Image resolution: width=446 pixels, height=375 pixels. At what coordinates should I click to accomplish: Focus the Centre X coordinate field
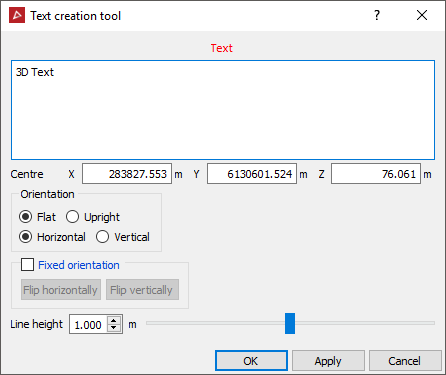(127, 174)
